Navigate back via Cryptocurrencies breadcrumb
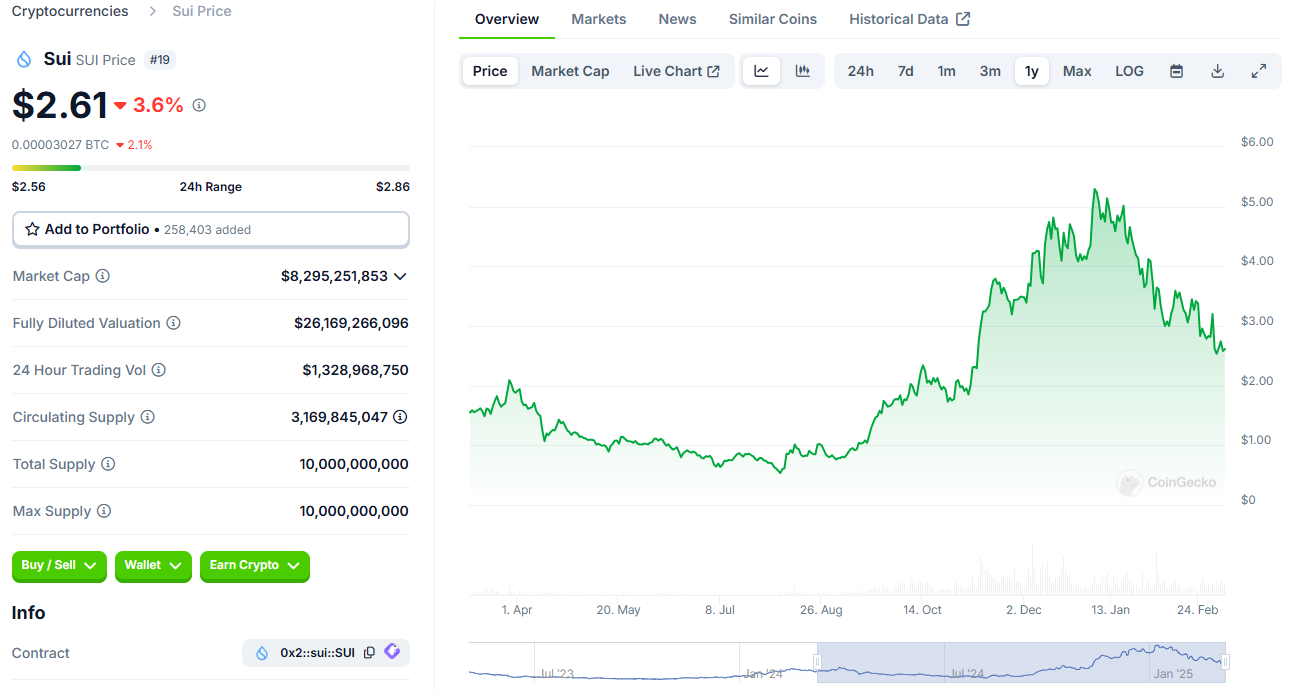The height and width of the screenshot is (691, 1295). [x=69, y=11]
